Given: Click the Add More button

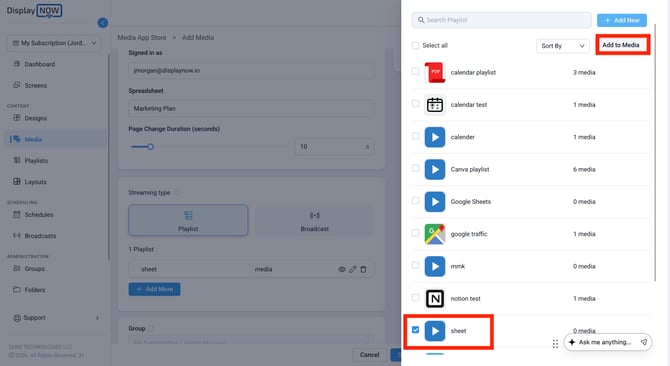Looking at the screenshot, I should tap(154, 289).
